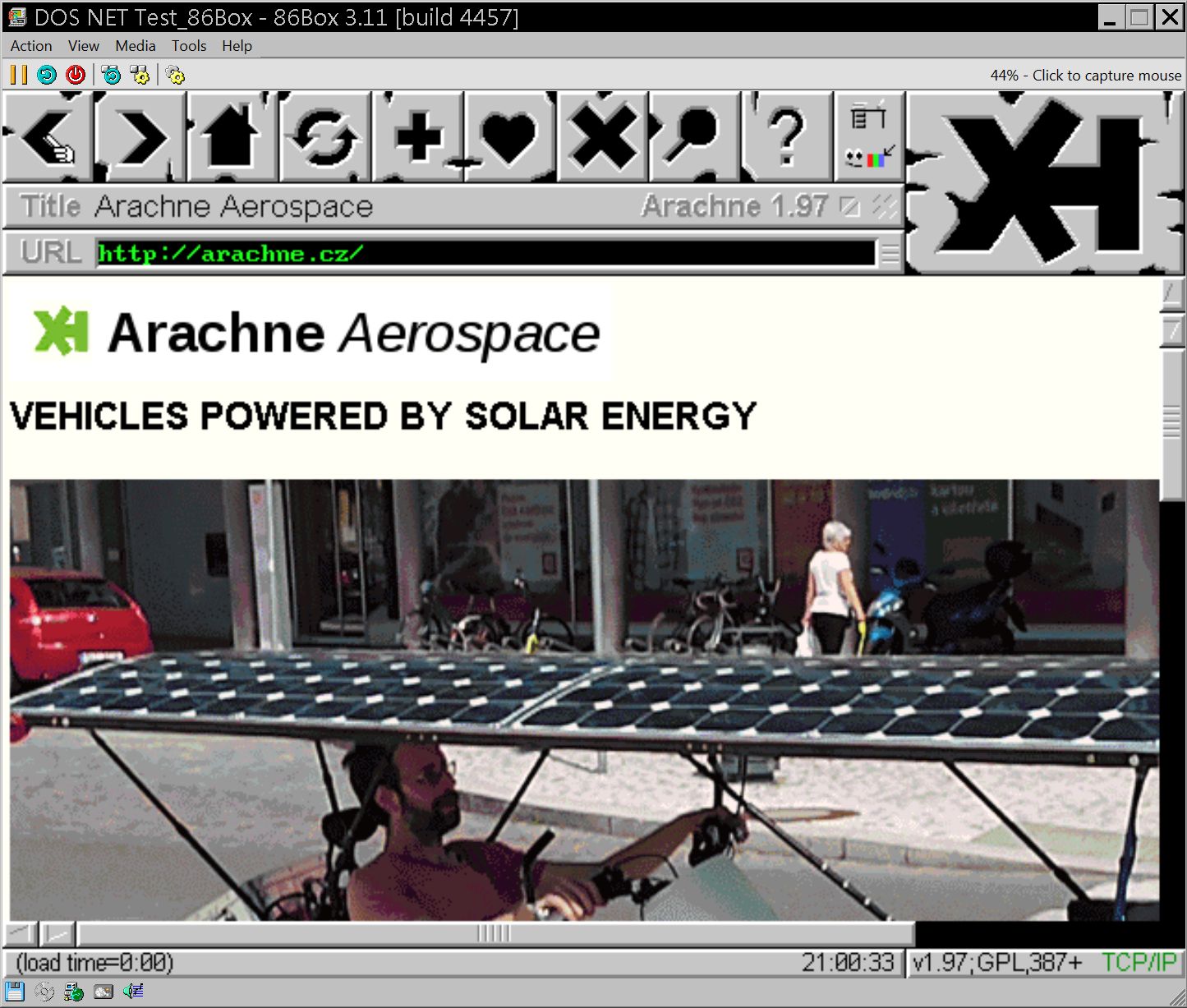
Task: Open the Media menu
Action: tap(136, 46)
